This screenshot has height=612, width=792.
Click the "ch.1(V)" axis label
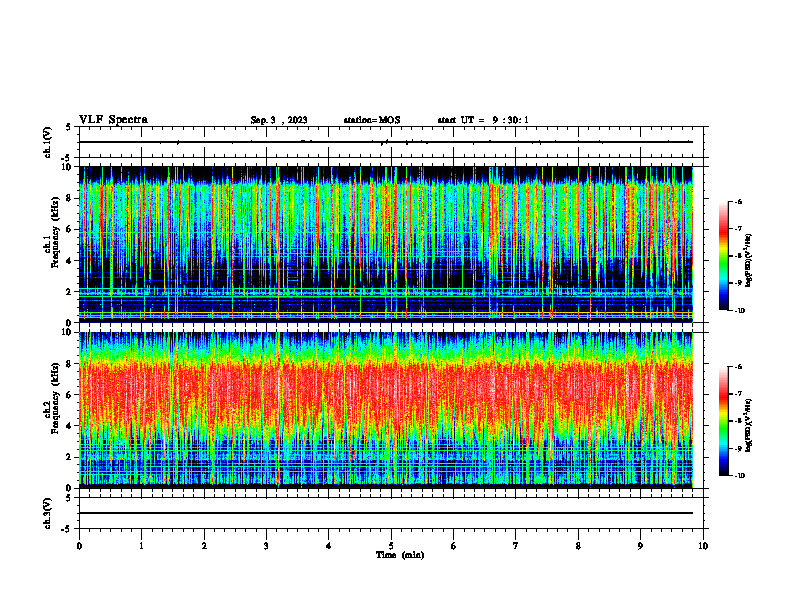[48, 142]
